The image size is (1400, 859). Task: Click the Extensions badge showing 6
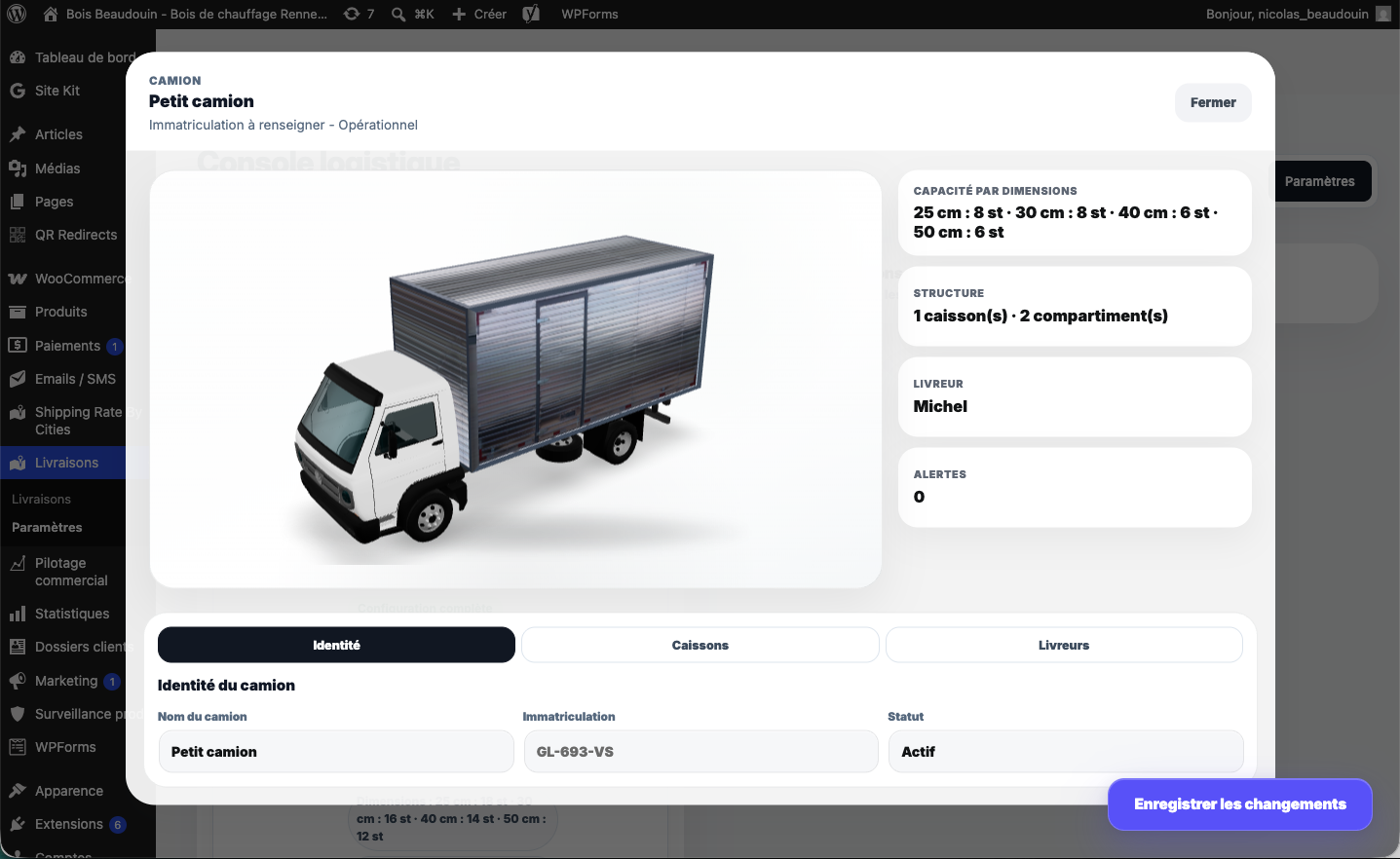(x=118, y=825)
